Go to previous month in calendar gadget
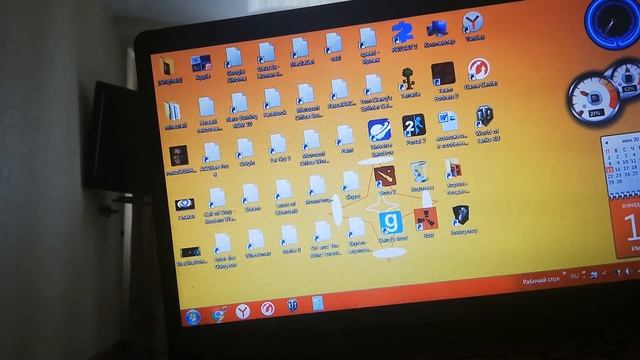640x360 pixels. pos(607,142)
